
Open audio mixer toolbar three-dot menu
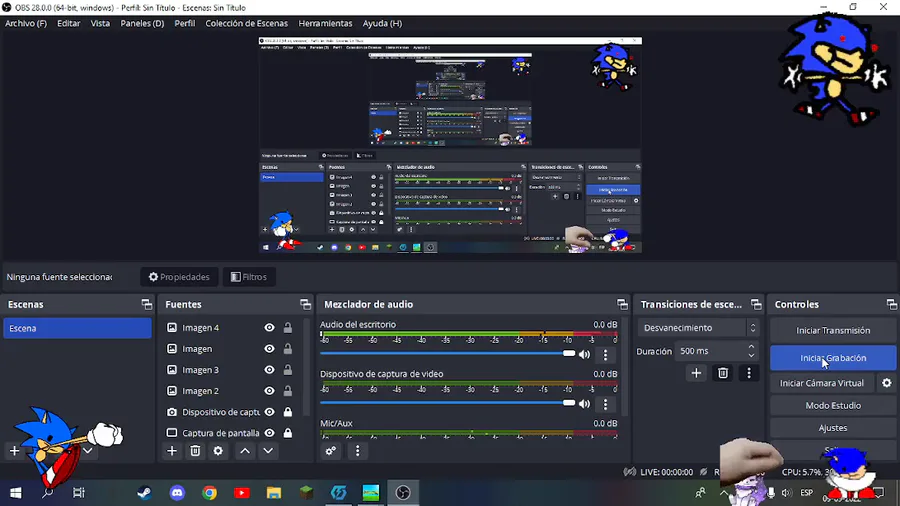point(358,451)
